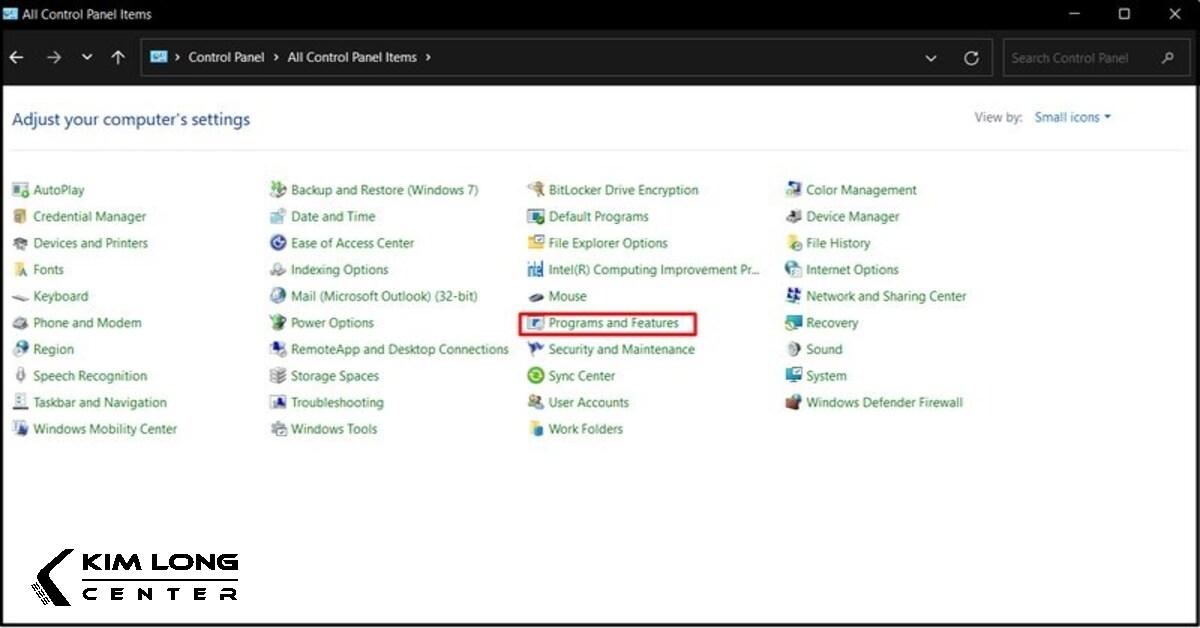The width and height of the screenshot is (1200, 628).
Task: Click the Ease of Access Center icon
Action: tap(278, 243)
